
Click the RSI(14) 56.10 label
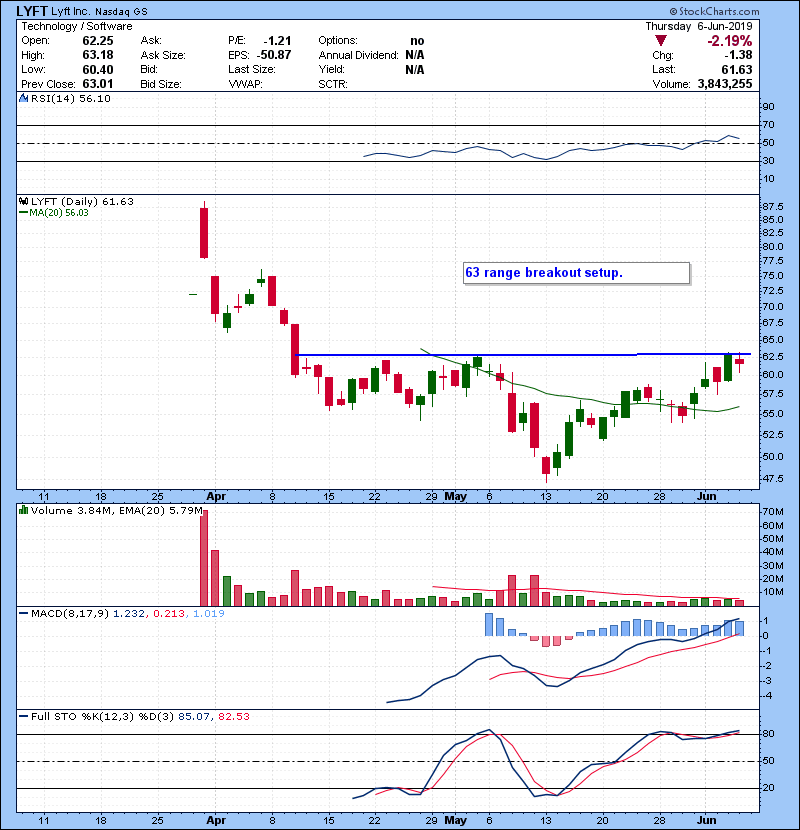(x=71, y=98)
